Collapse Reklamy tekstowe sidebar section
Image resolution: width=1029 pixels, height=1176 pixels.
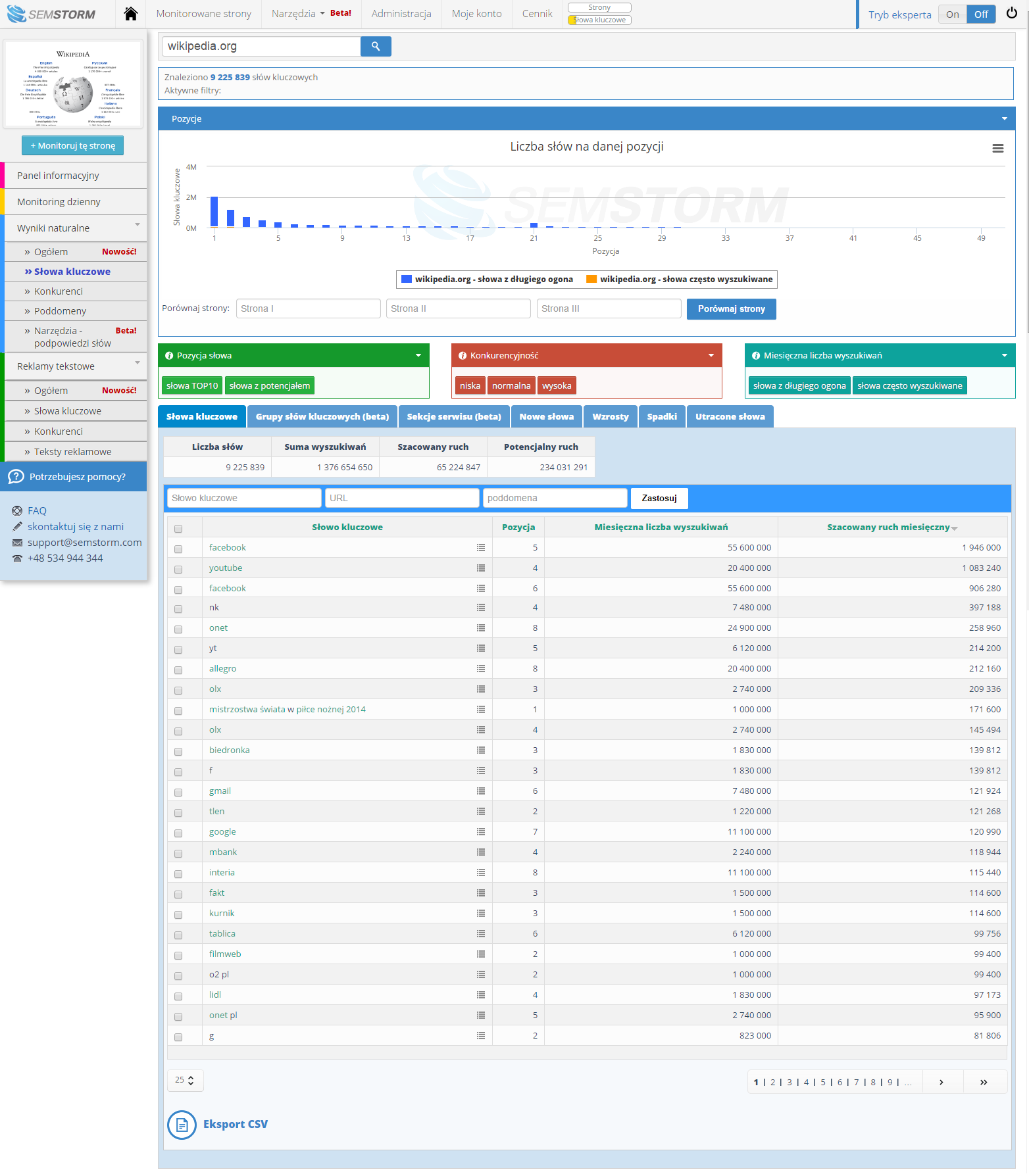tap(138, 363)
